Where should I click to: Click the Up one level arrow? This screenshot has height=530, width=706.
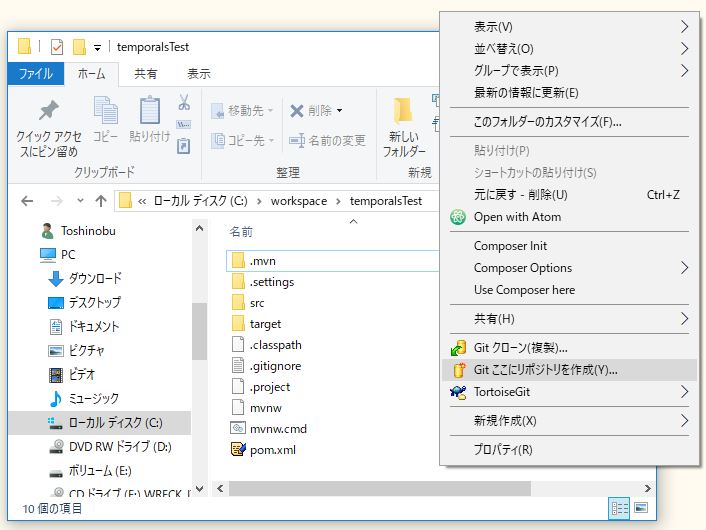[101, 201]
